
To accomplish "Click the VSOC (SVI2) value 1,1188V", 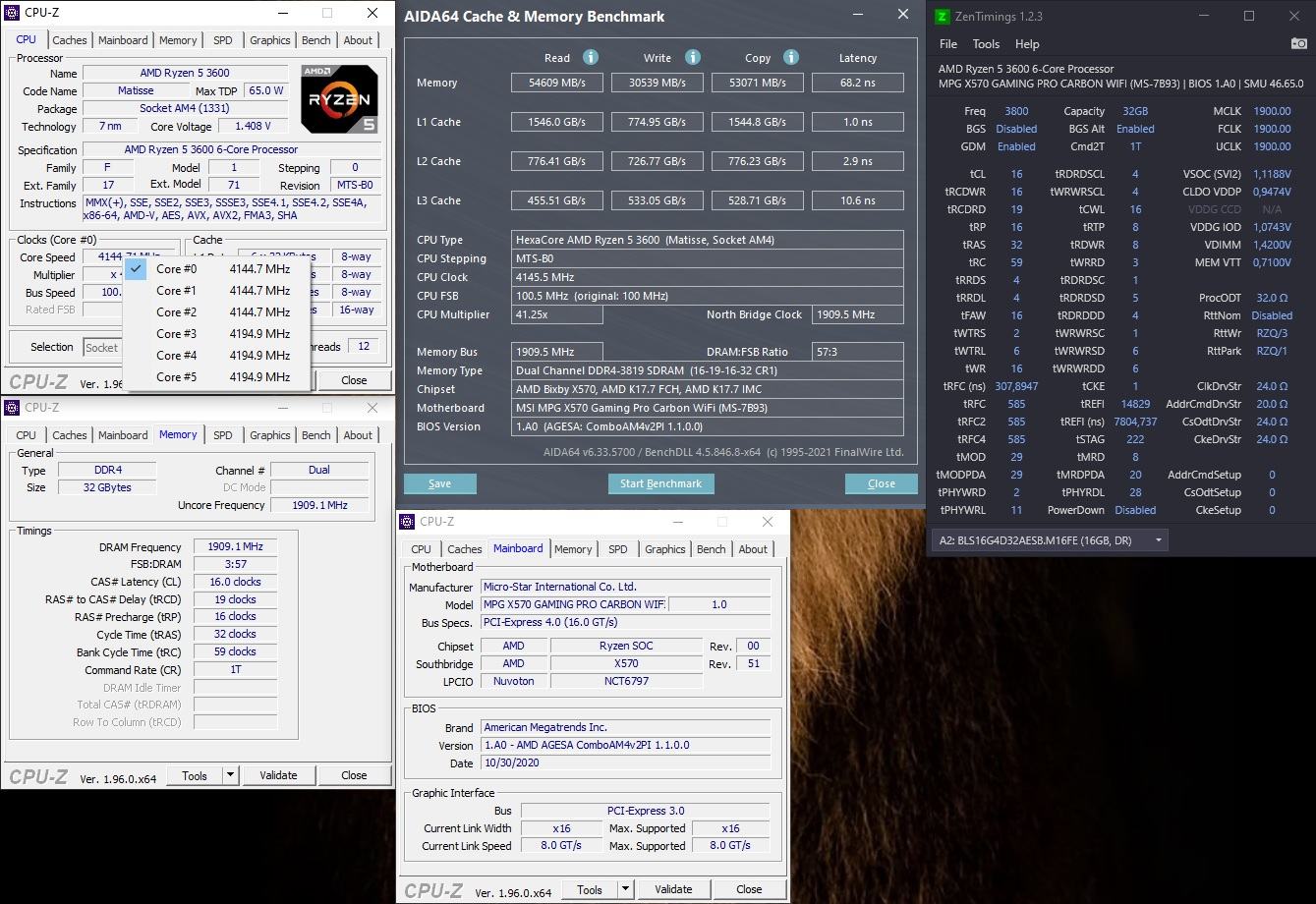I will pyautogui.click(x=1272, y=174).
